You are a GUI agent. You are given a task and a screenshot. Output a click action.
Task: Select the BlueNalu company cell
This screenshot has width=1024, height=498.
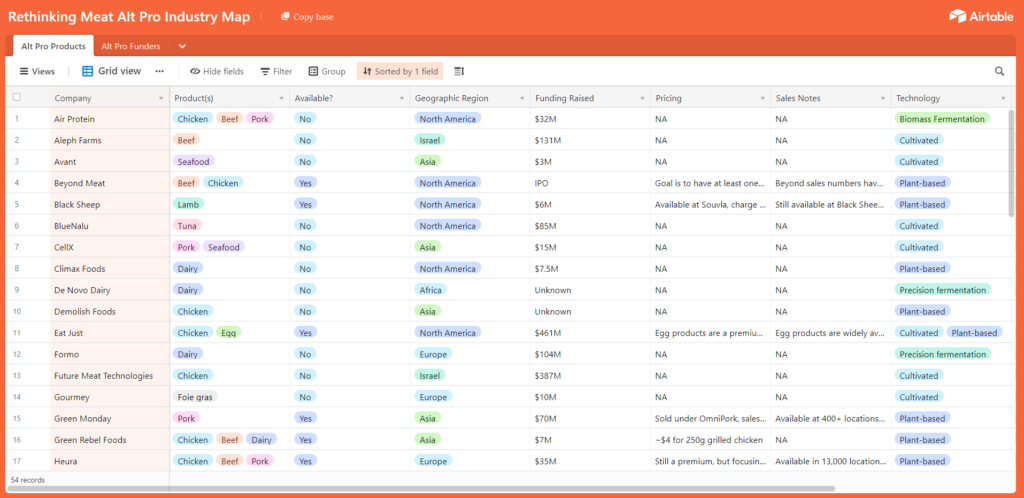tap(109, 226)
